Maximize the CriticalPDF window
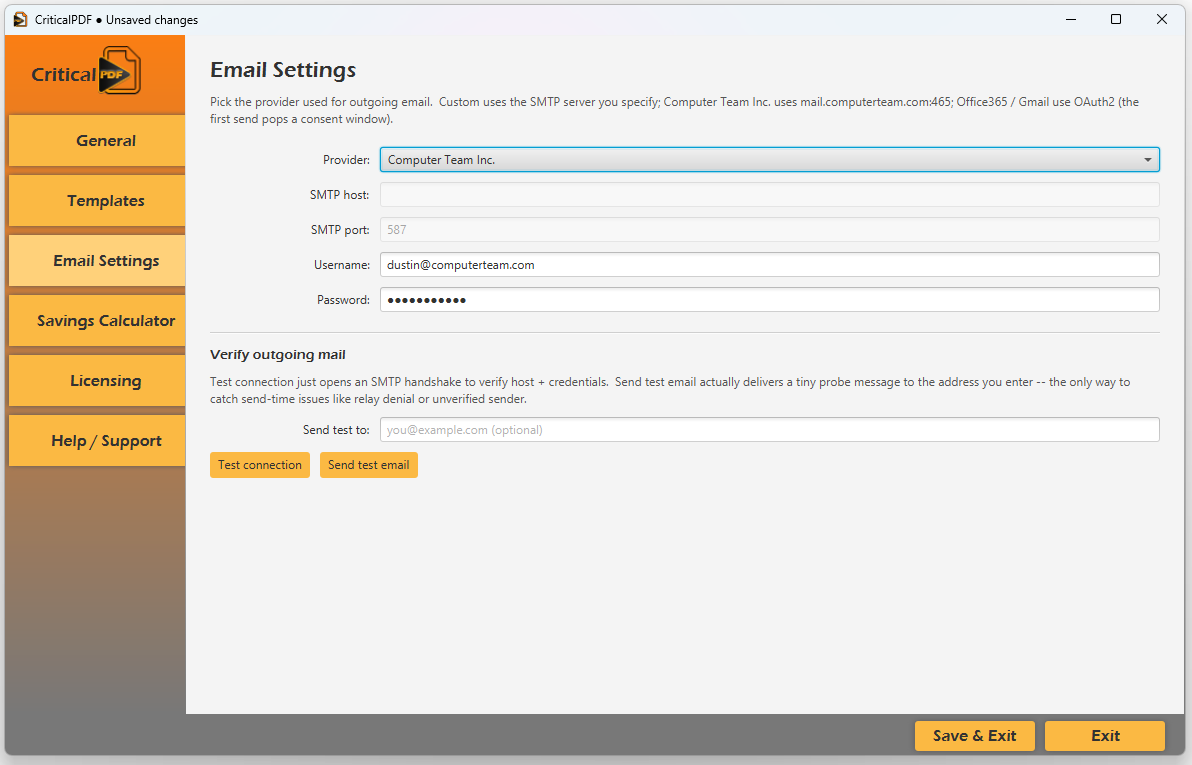The width and height of the screenshot is (1192, 765). point(1116,20)
